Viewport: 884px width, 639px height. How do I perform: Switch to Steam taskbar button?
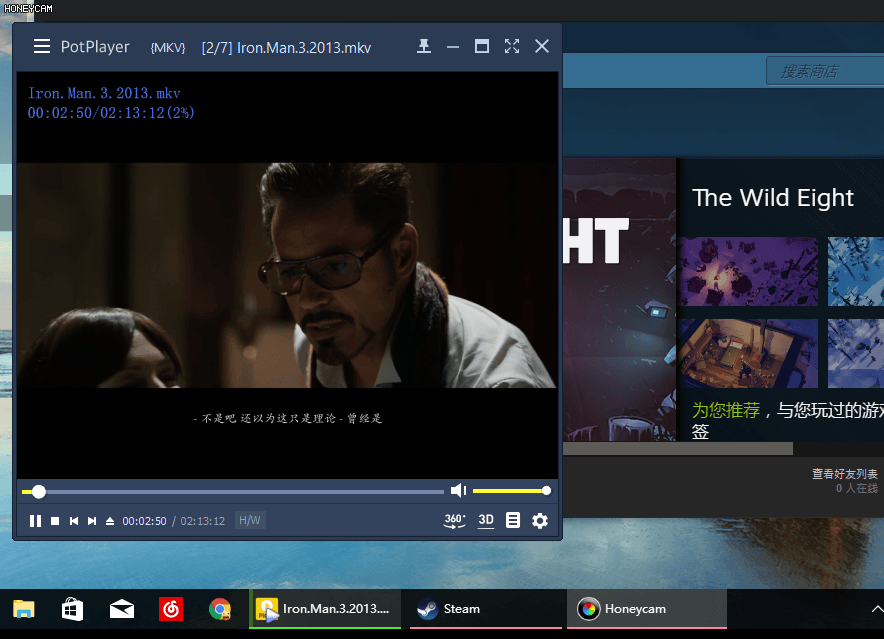485,609
